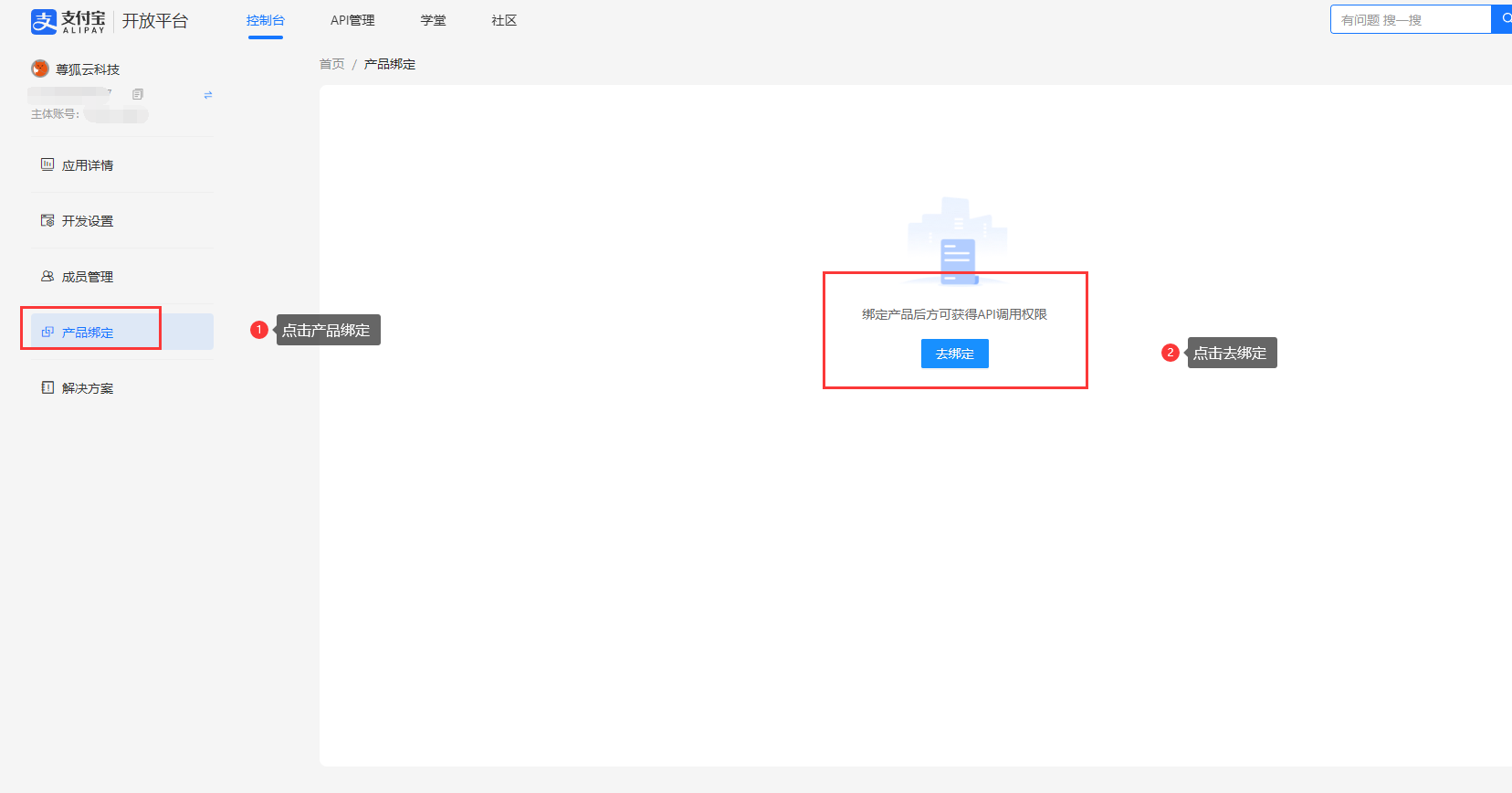Open the API管理 tab
The image size is (1512, 793).
point(352,20)
